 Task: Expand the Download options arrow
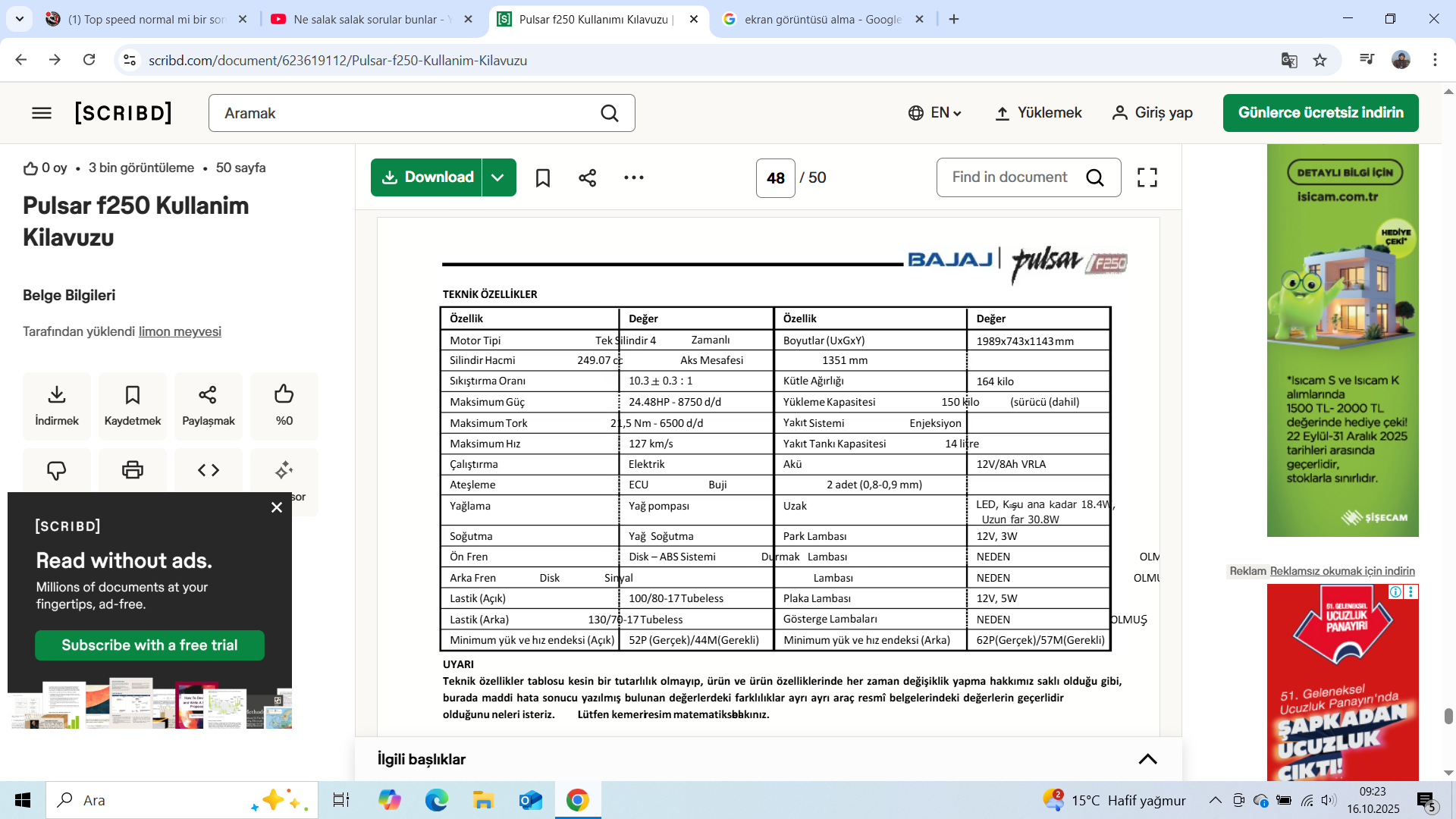[x=498, y=177]
